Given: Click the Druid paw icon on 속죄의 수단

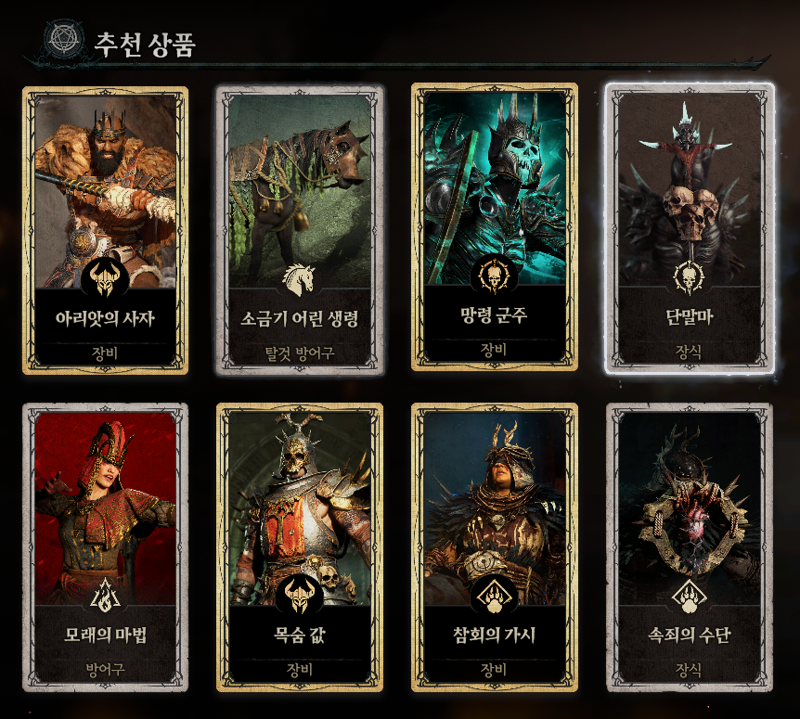Looking at the screenshot, I should point(689,597).
